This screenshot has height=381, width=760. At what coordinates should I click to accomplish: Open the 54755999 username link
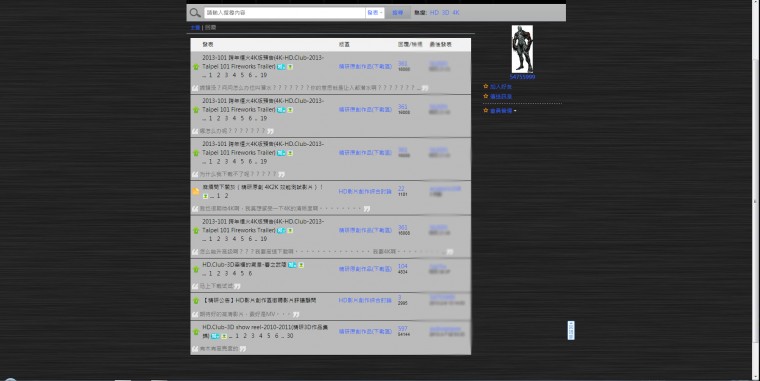[522, 77]
